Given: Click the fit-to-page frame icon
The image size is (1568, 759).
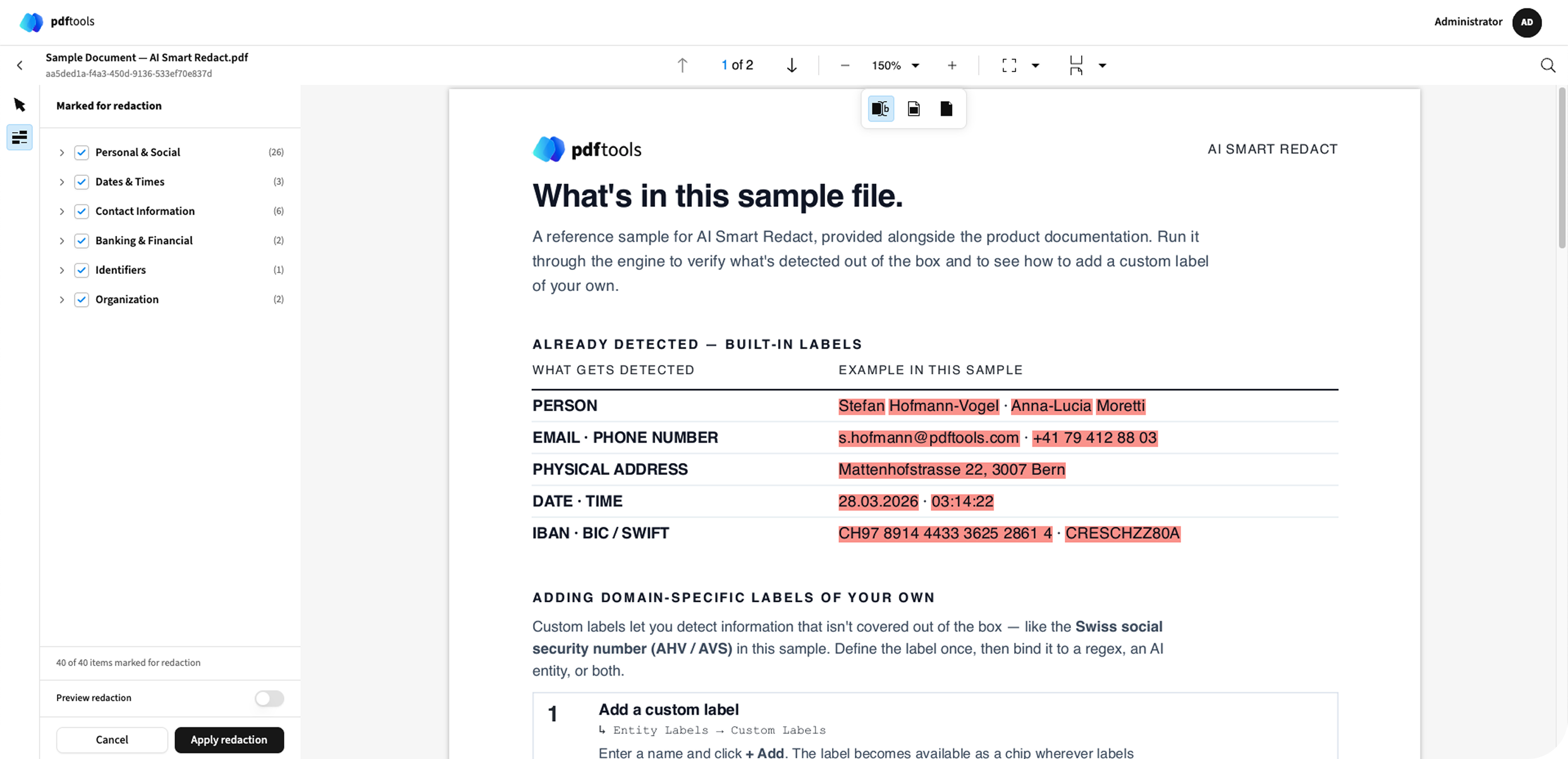Looking at the screenshot, I should 1010,66.
